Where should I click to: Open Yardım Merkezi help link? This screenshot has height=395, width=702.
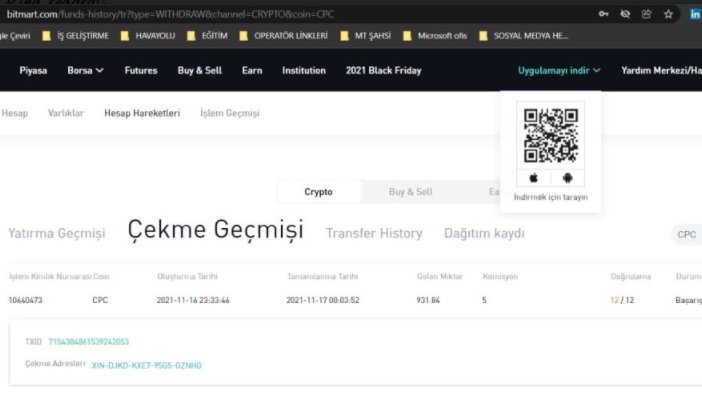pyautogui.click(x=661, y=70)
